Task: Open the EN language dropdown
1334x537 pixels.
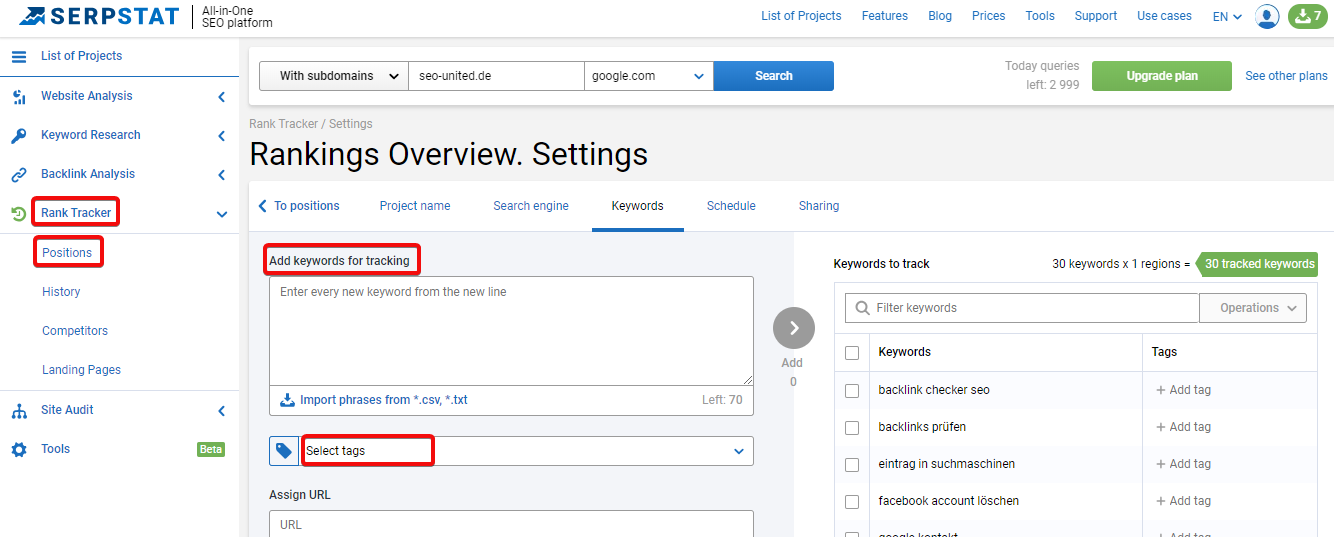Action: point(1227,16)
